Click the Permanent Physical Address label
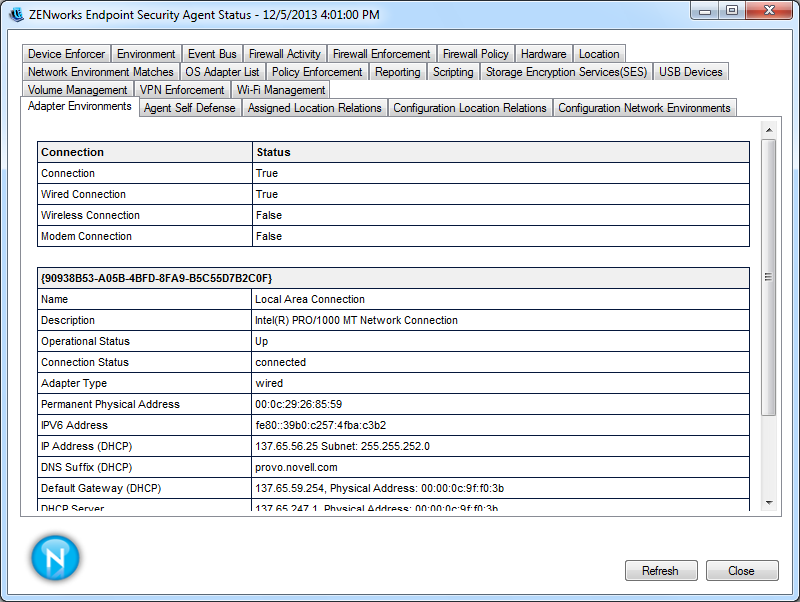Image resolution: width=800 pixels, height=602 pixels. click(110, 404)
